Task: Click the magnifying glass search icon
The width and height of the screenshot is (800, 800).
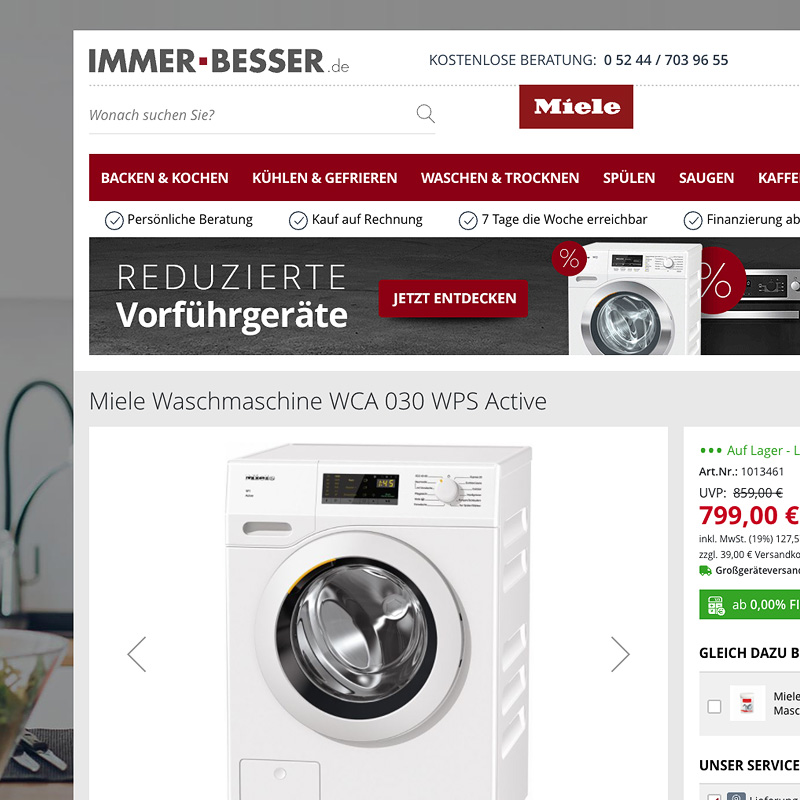Action: [426, 113]
